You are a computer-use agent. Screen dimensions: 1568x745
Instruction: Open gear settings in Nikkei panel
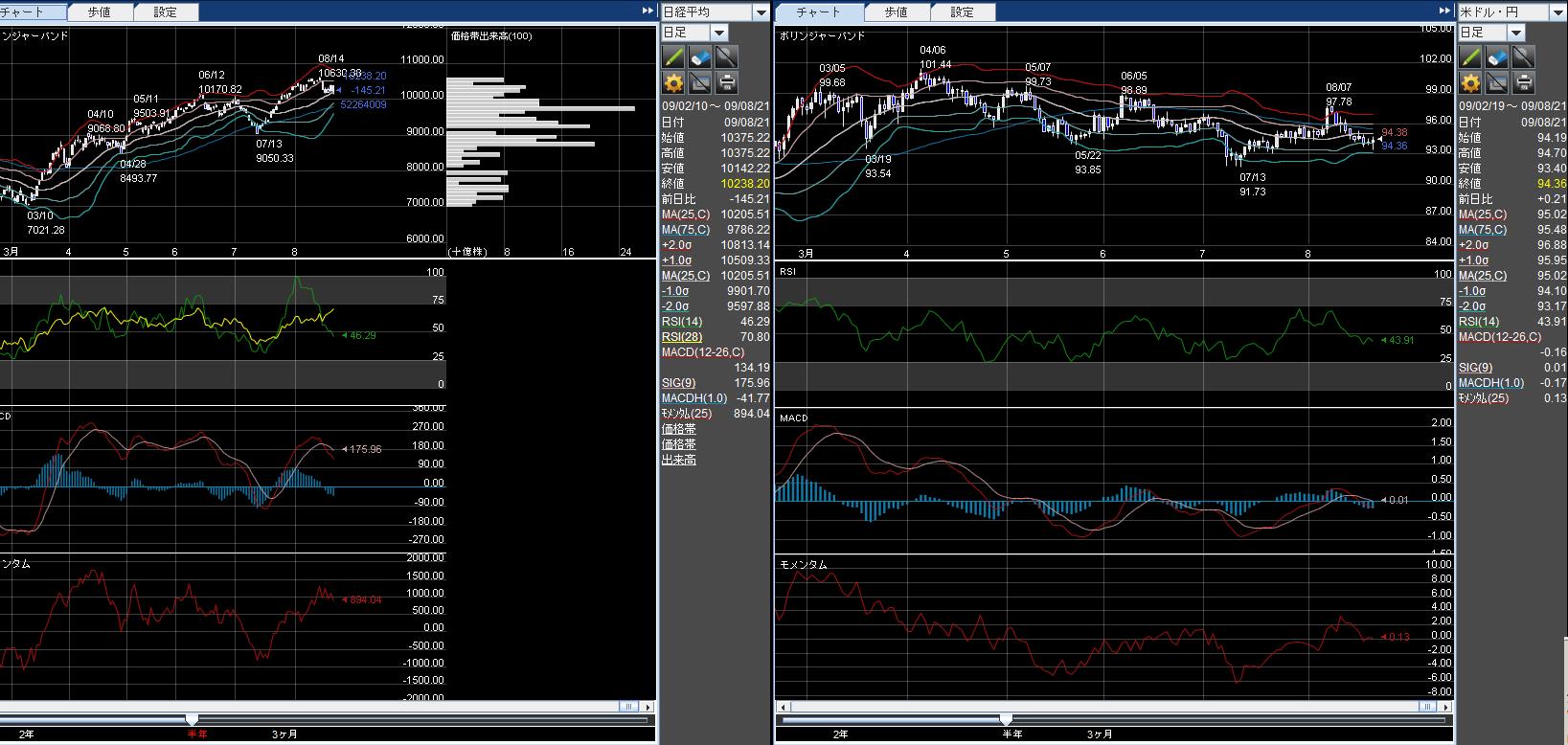coord(673,82)
